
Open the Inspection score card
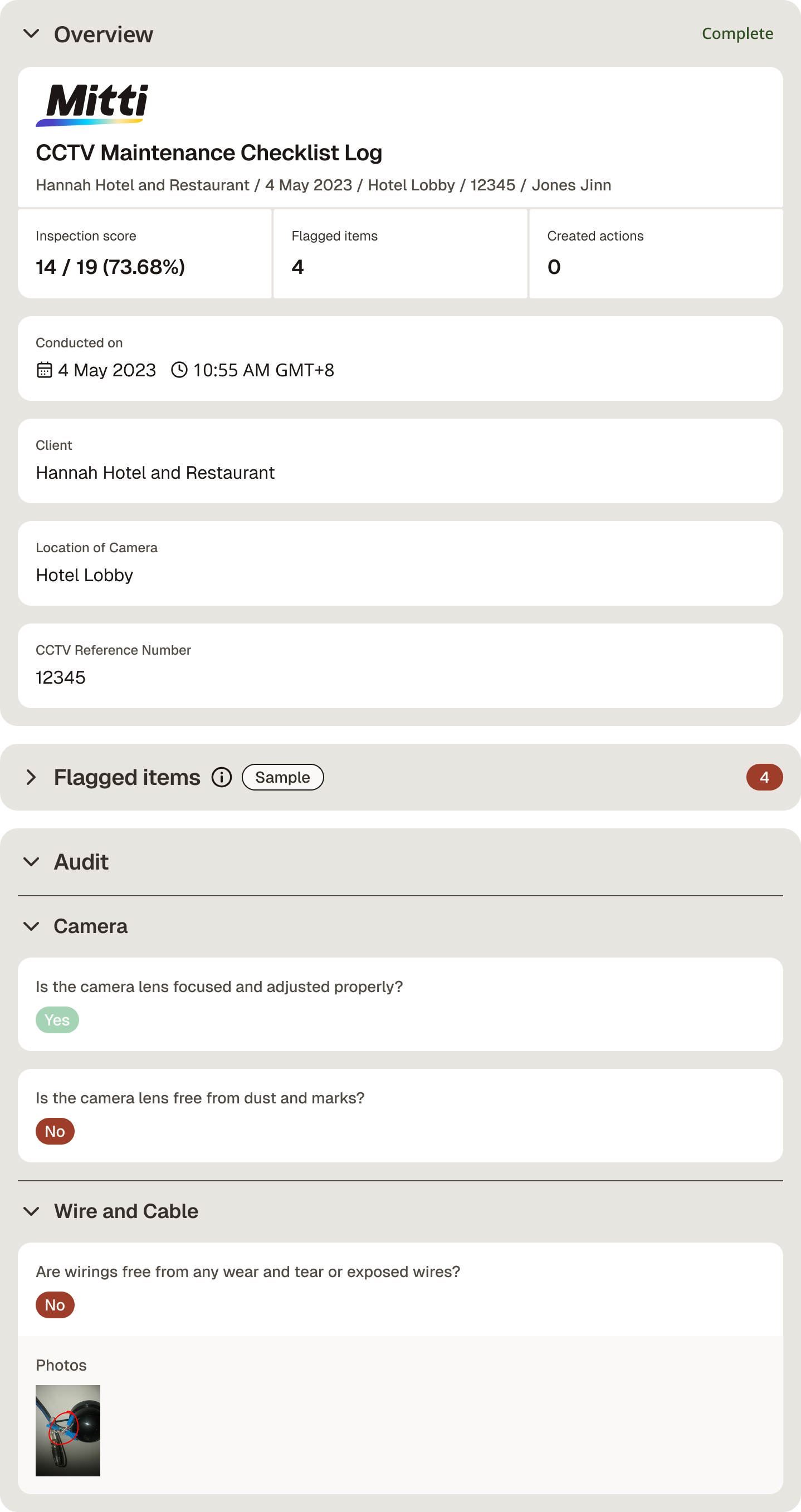[x=144, y=253]
